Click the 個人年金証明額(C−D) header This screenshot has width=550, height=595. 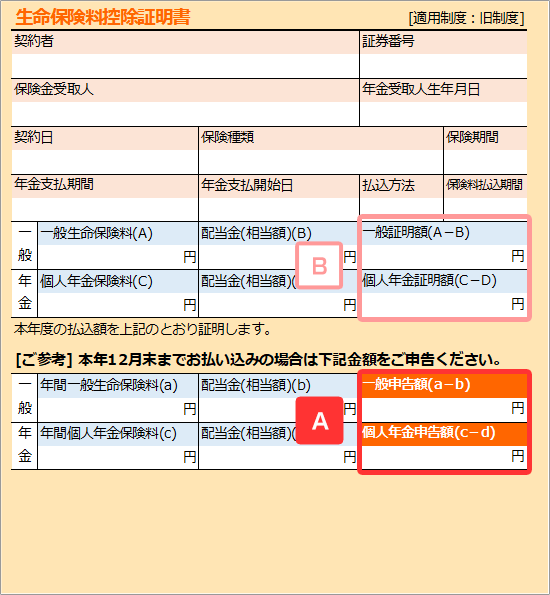429,280
